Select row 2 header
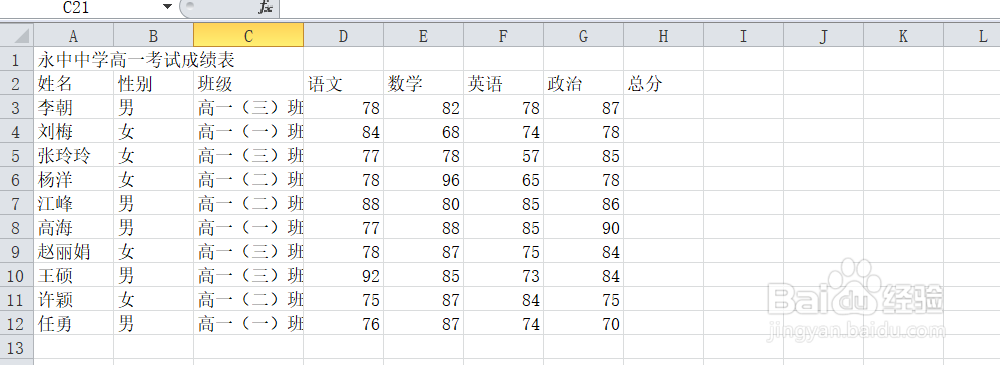 [17, 83]
